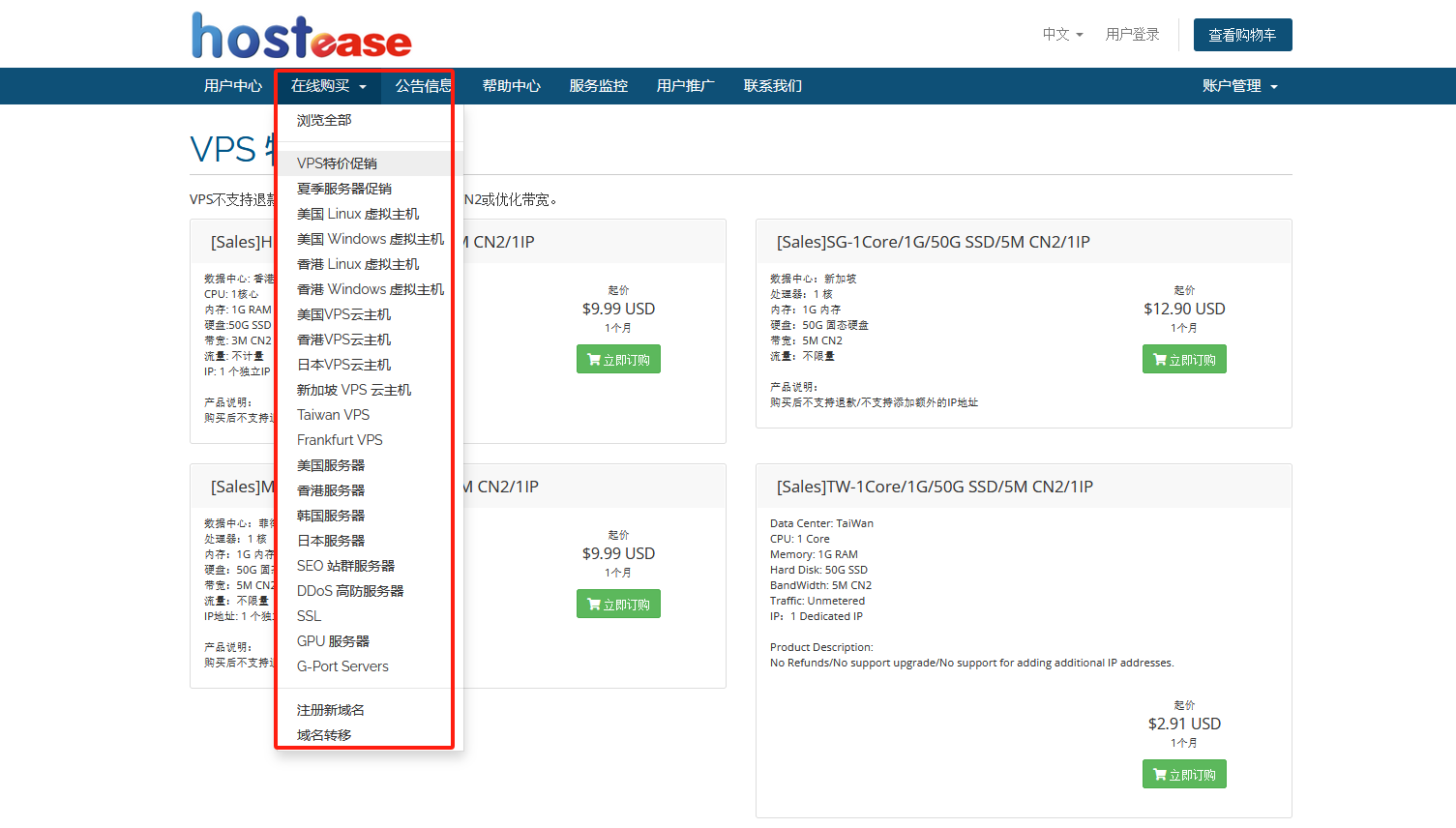Open the 中文 language dropdown
1456x828 pixels.
pyautogui.click(x=1062, y=34)
